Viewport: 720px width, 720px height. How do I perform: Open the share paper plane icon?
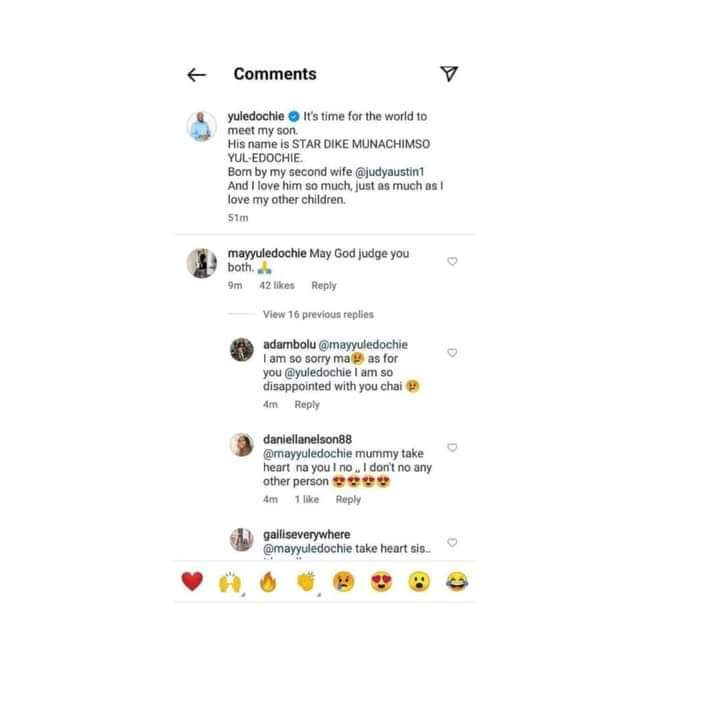click(x=449, y=73)
